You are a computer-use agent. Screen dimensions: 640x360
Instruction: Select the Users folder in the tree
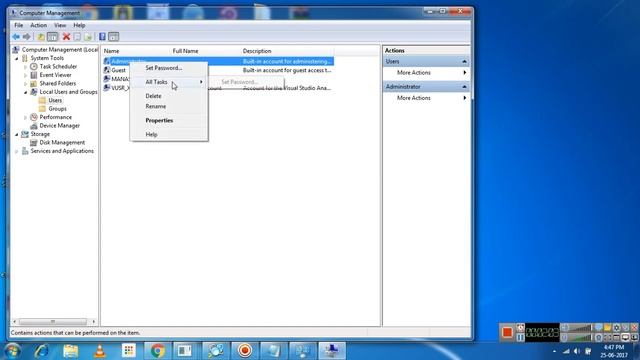tap(55, 100)
